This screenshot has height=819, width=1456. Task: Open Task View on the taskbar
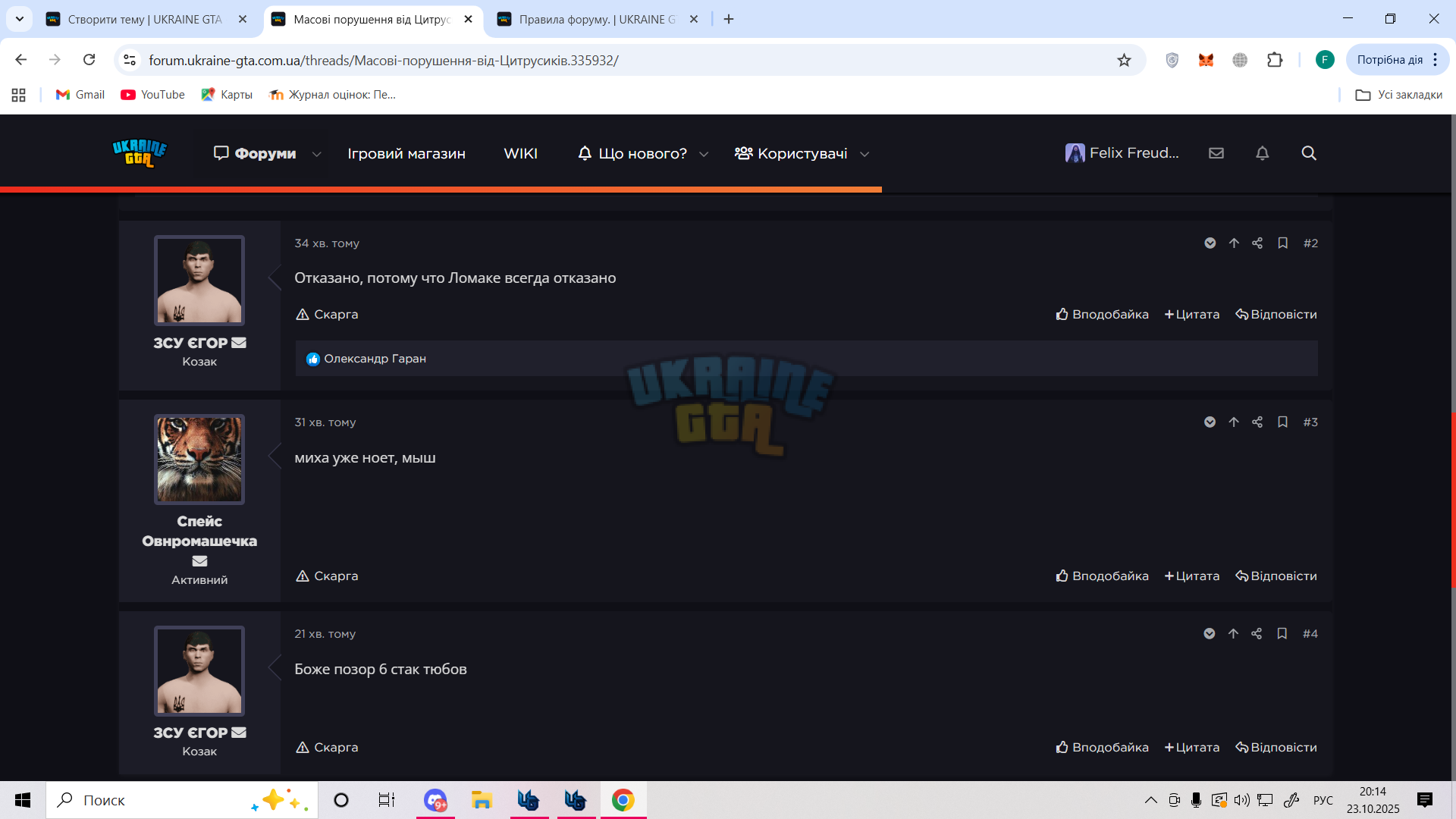387,800
